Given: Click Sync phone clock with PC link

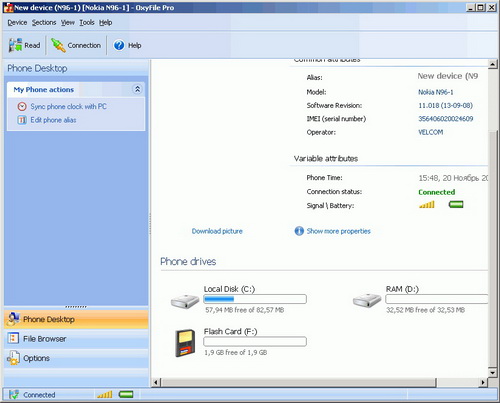Looking at the screenshot, I should click(x=69, y=106).
